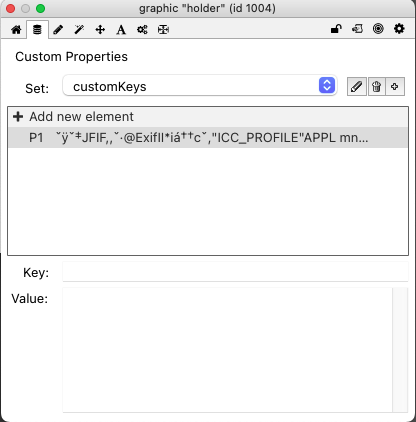
Task: Click inside the Value text area
Action: click(x=228, y=350)
